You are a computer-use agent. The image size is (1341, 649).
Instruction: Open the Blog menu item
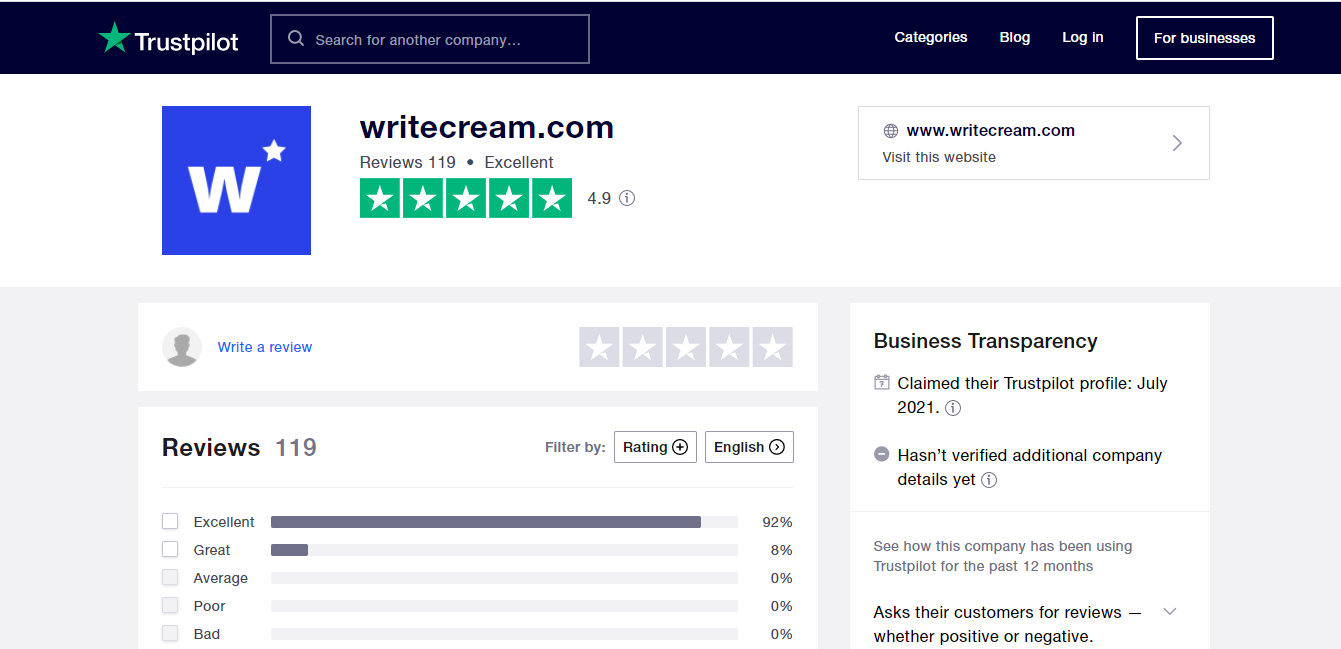(1015, 37)
